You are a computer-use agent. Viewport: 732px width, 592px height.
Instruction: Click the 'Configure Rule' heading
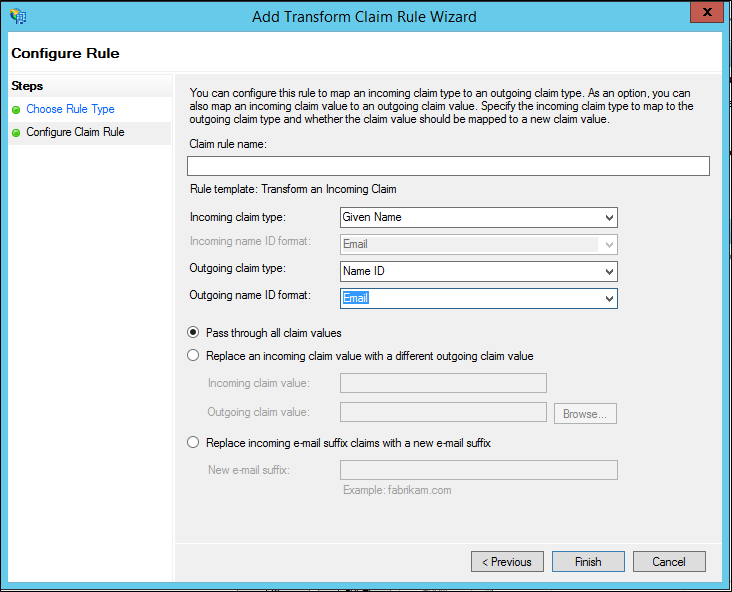click(65, 53)
